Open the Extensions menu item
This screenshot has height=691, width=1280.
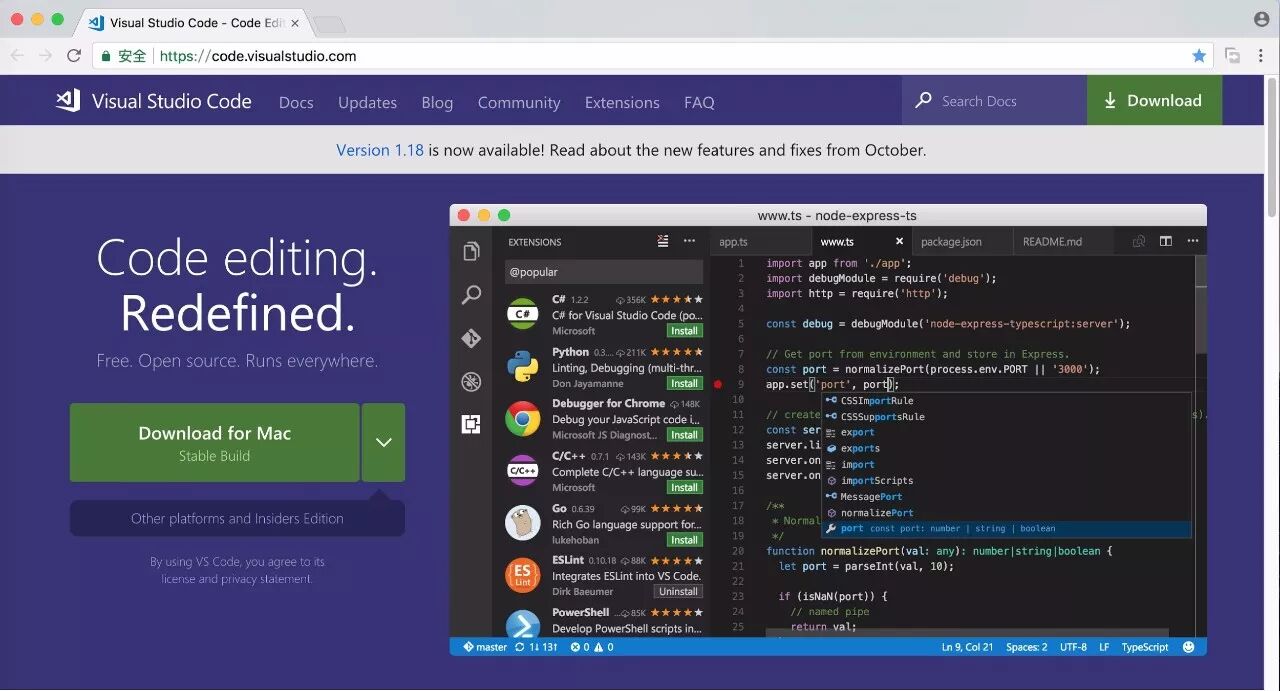pyautogui.click(x=622, y=102)
